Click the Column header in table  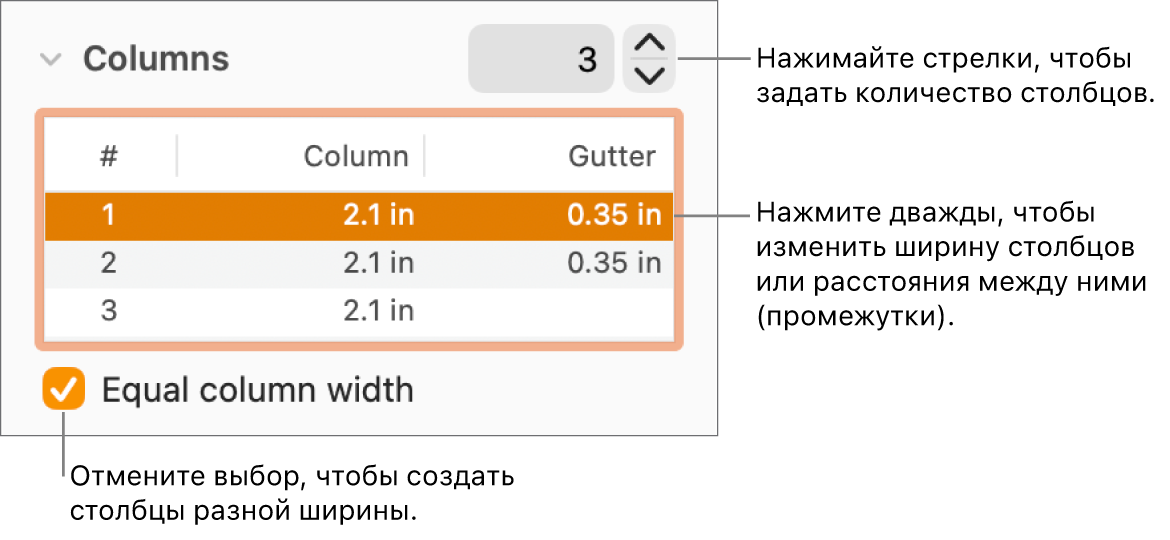click(356, 156)
